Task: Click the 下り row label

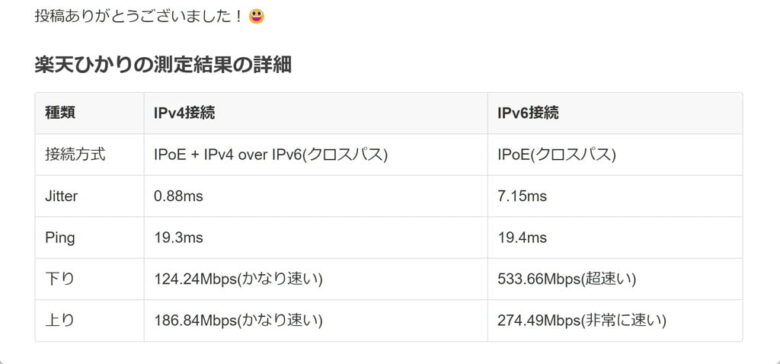Action: [59, 279]
